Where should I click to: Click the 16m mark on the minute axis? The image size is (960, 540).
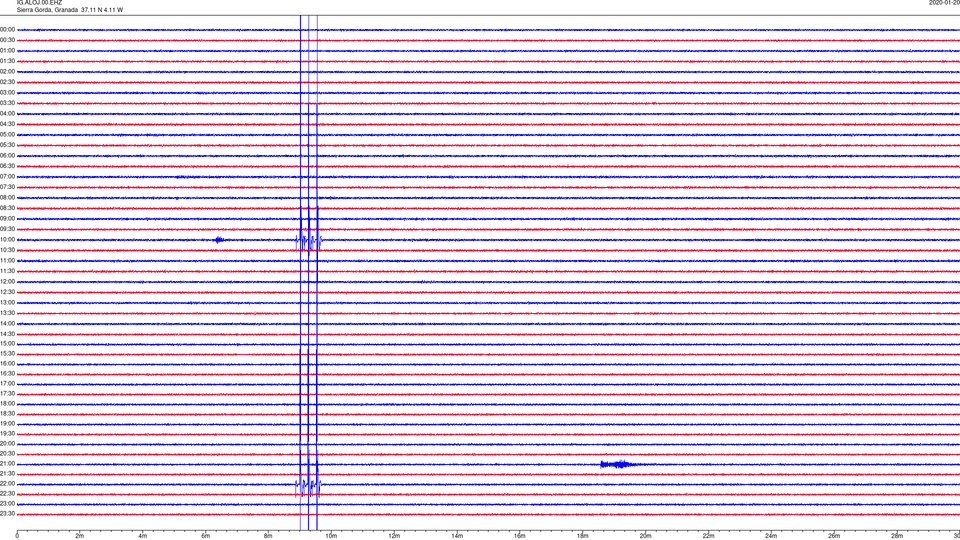point(520,536)
